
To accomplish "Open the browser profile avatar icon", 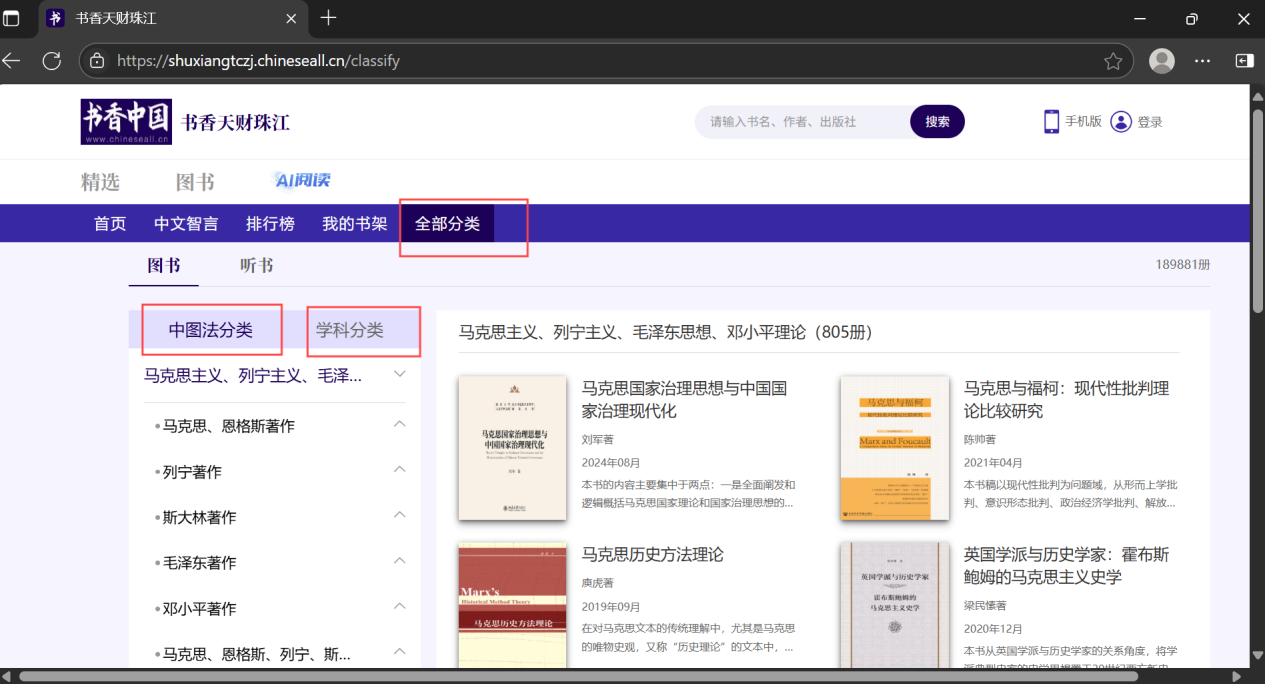I will [1161, 61].
